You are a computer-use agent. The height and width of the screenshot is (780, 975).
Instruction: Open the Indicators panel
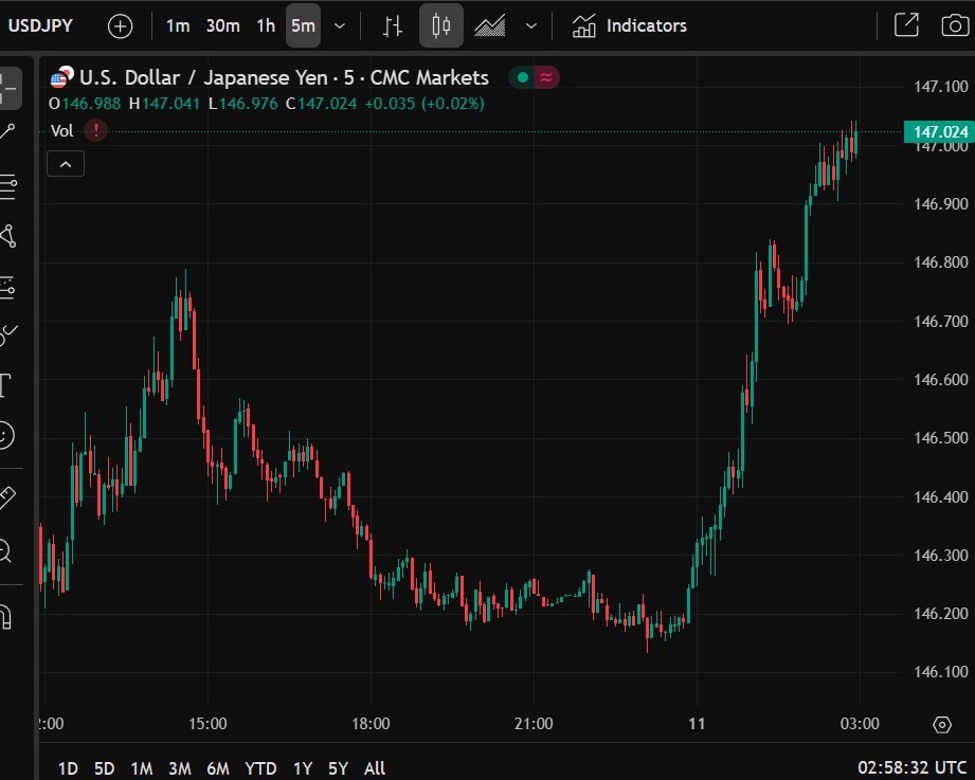click(630, 26)
